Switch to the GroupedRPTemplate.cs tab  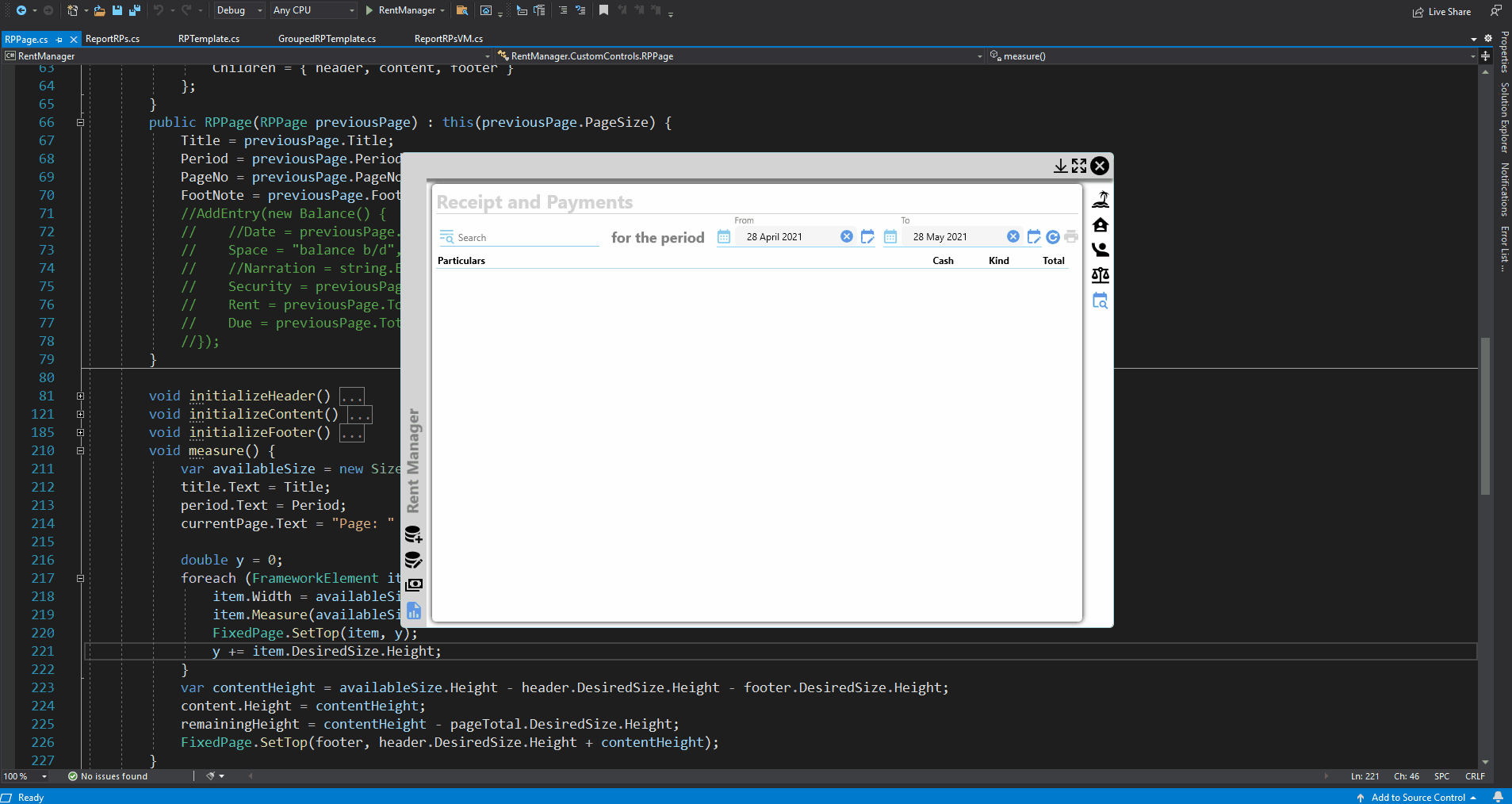click(x=327, y=39)
